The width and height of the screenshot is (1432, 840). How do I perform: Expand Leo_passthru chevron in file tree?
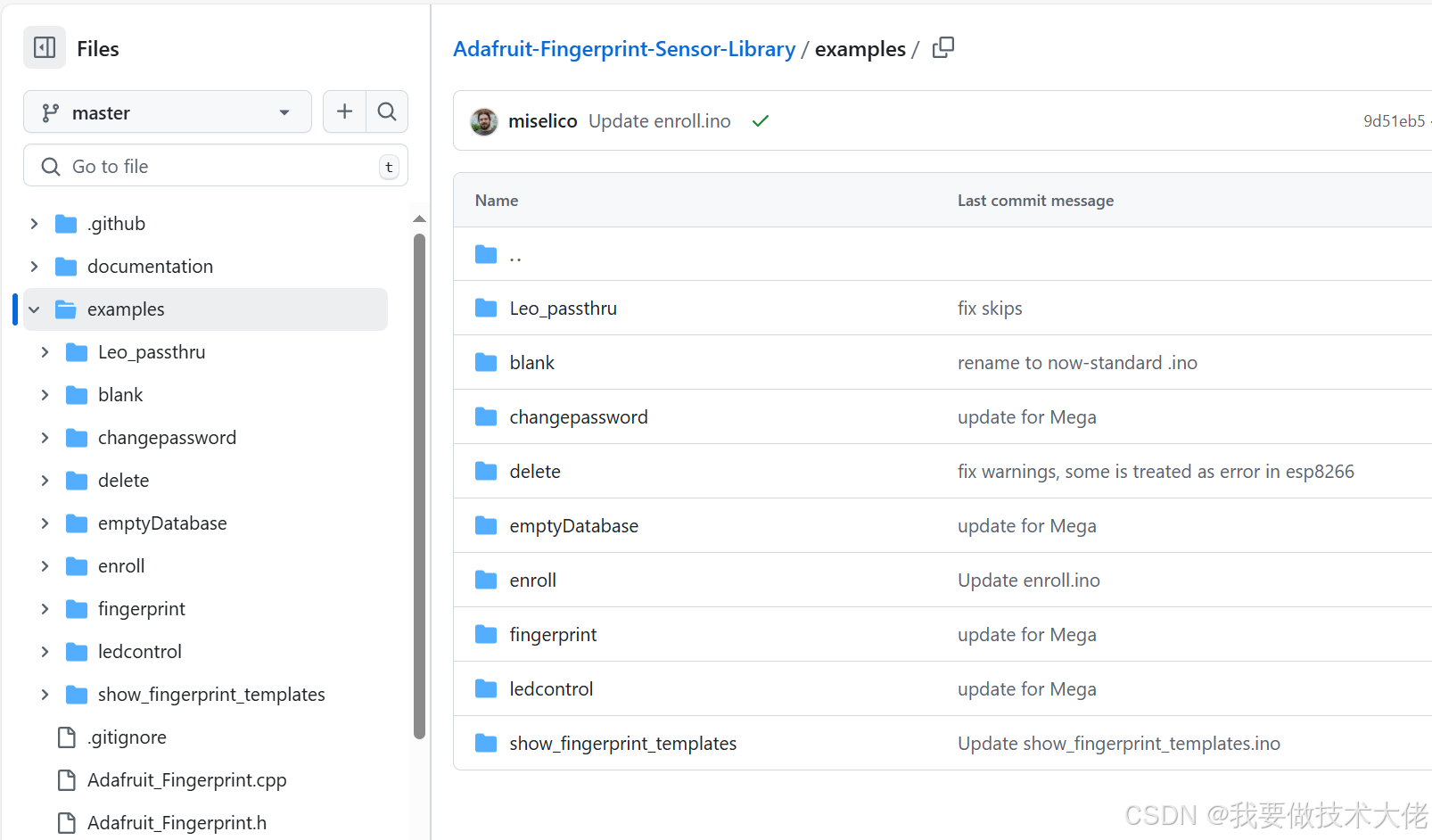pos(45,352)
